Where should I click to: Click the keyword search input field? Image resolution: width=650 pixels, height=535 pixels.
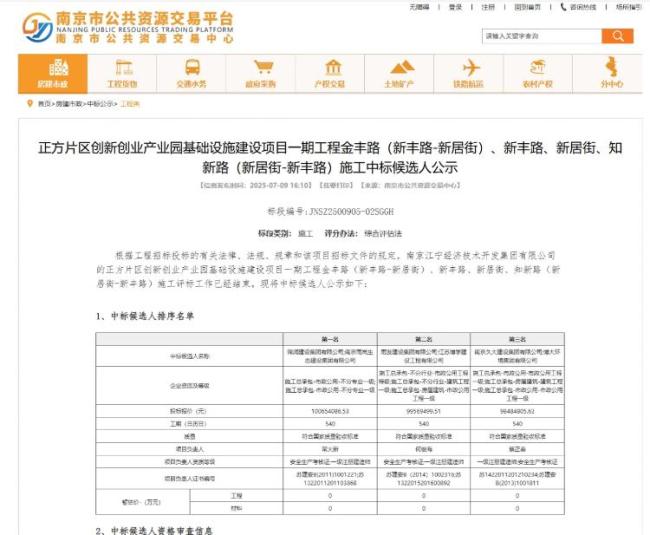540,36
